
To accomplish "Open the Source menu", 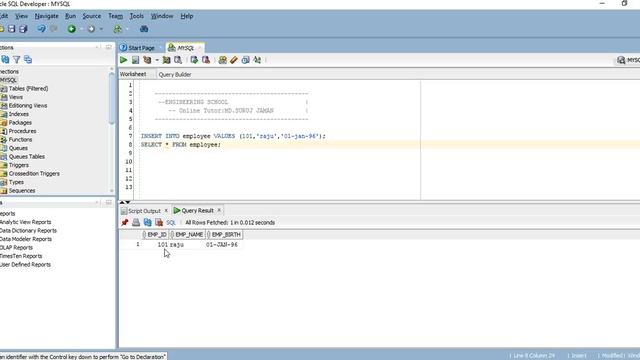I will tap(92, 16).
